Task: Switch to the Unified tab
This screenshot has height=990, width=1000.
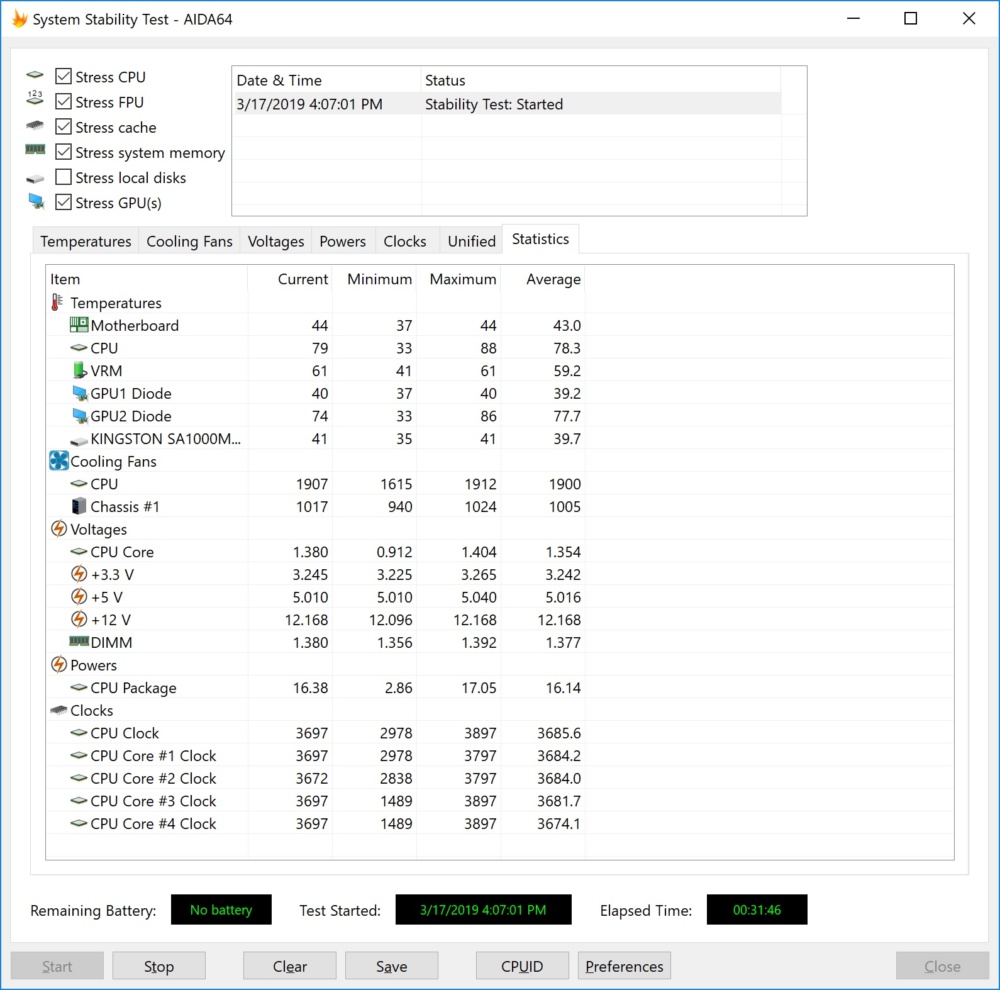Action: pyautogui.click(x=471, y=241)
